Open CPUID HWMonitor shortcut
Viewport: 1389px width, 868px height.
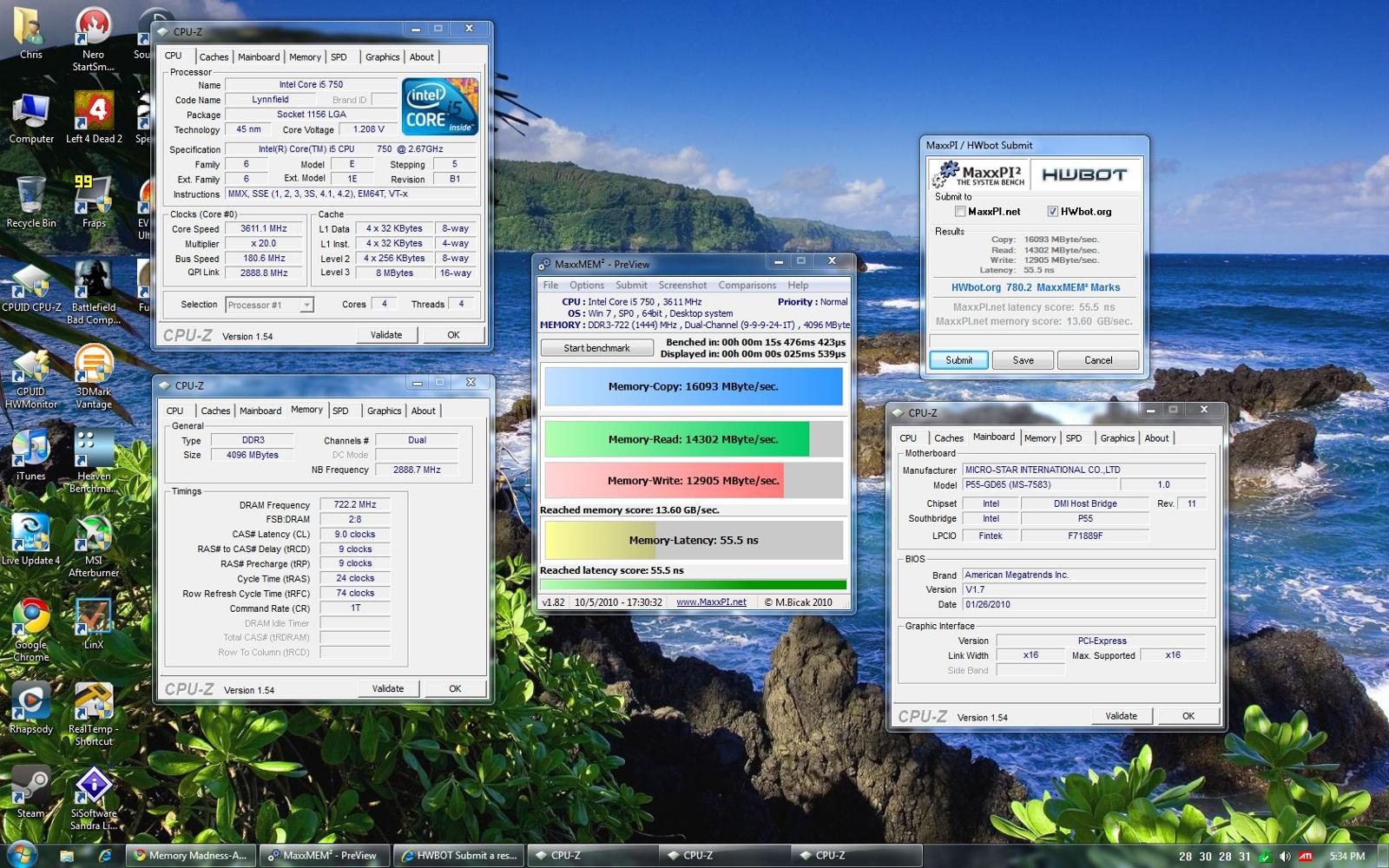(31, 377)
